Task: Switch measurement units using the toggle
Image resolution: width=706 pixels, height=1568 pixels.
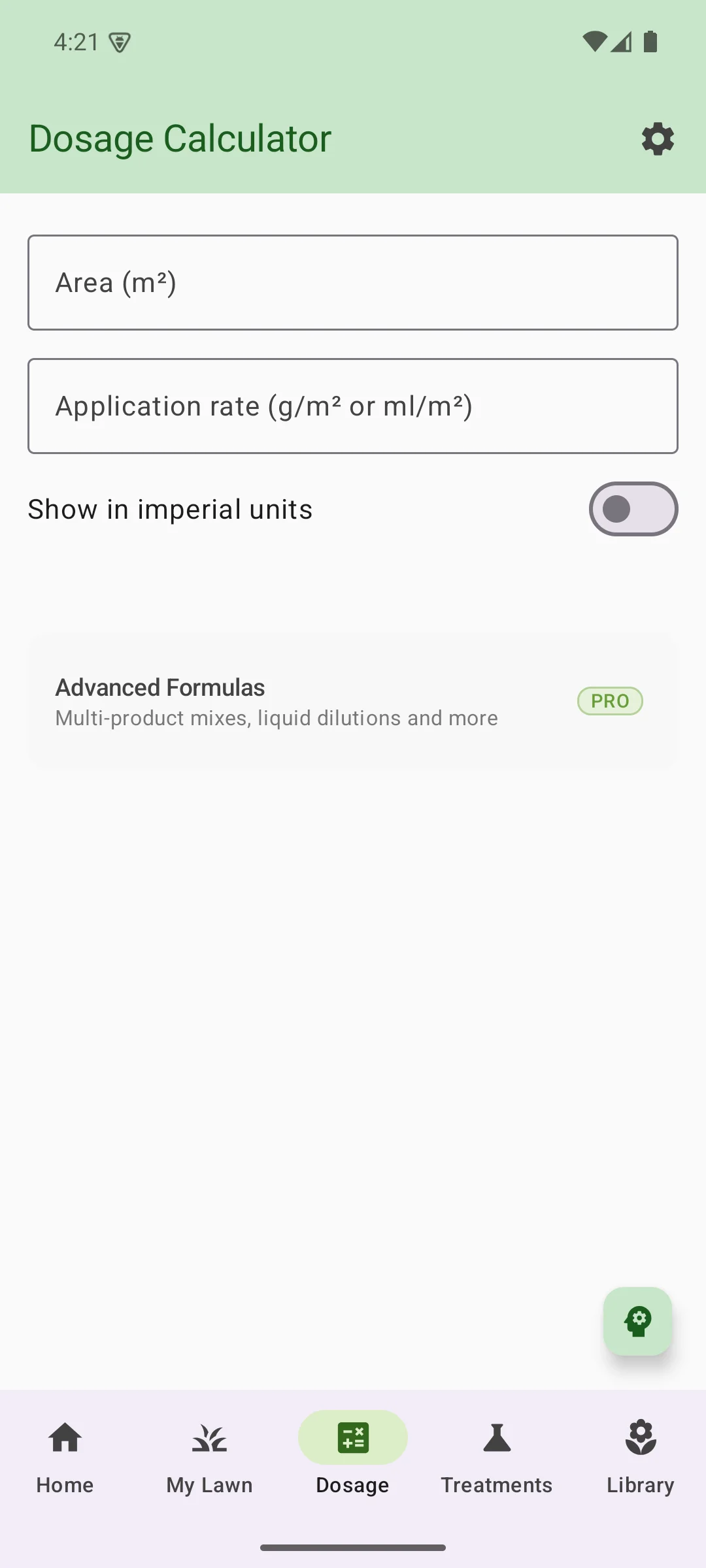Action: (632, 509)
